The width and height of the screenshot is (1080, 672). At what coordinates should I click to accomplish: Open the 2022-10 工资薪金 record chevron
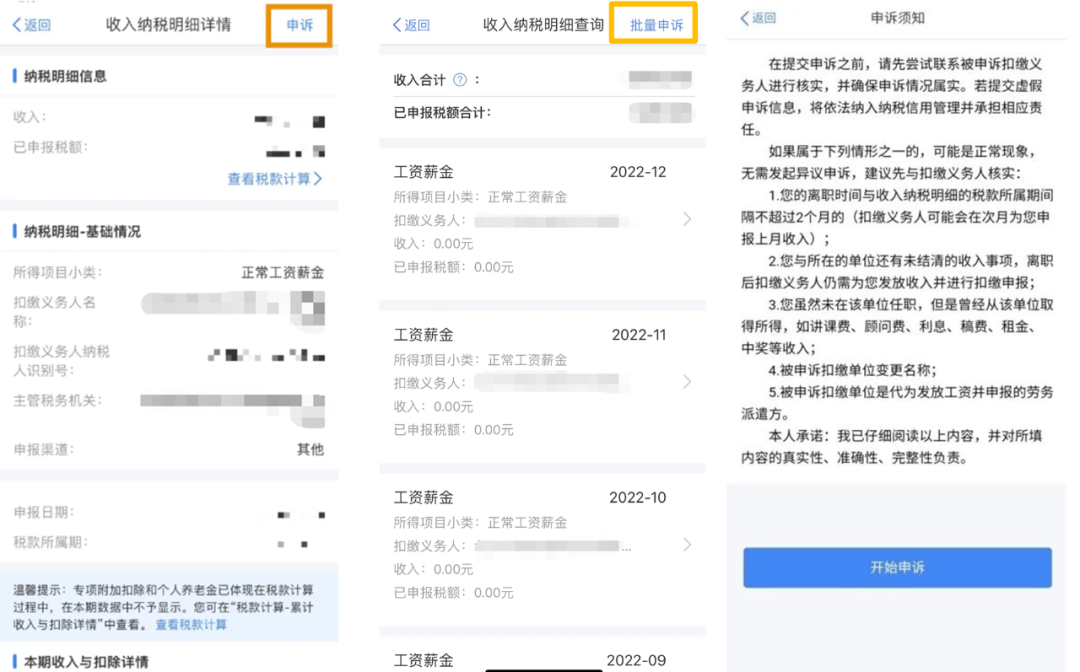pos(687,545)
